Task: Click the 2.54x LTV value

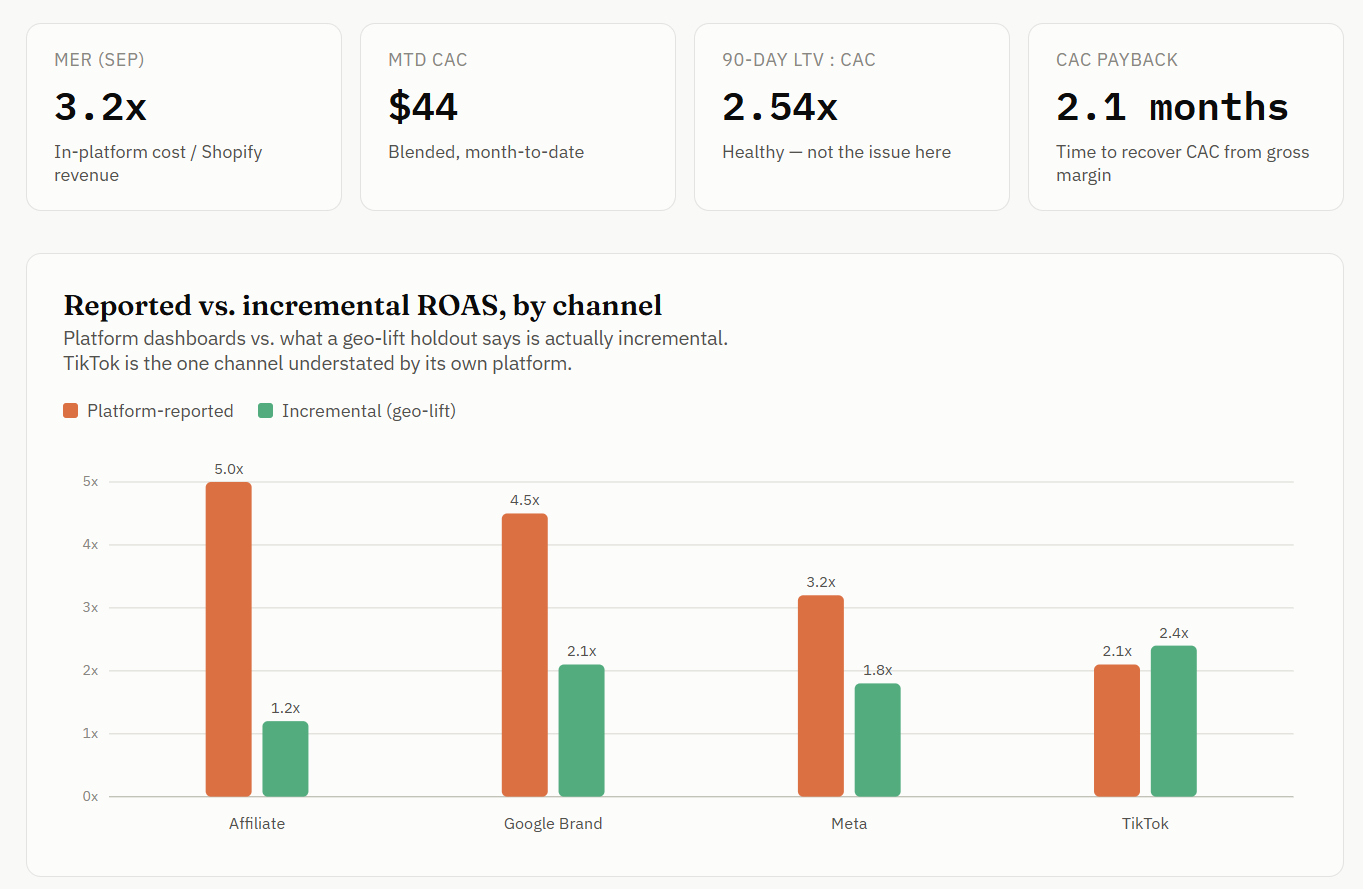Action: click(780, 107)
